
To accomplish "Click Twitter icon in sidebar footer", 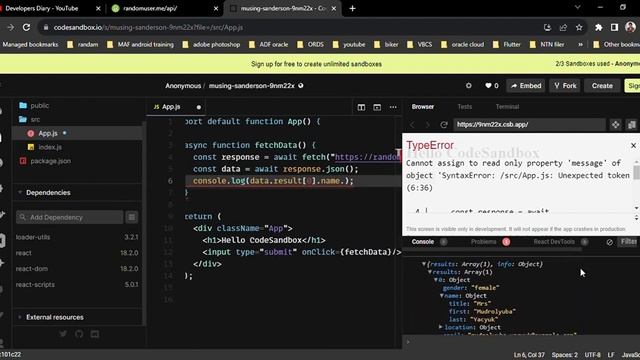I will pyautogui.click(x=63, y=334).
